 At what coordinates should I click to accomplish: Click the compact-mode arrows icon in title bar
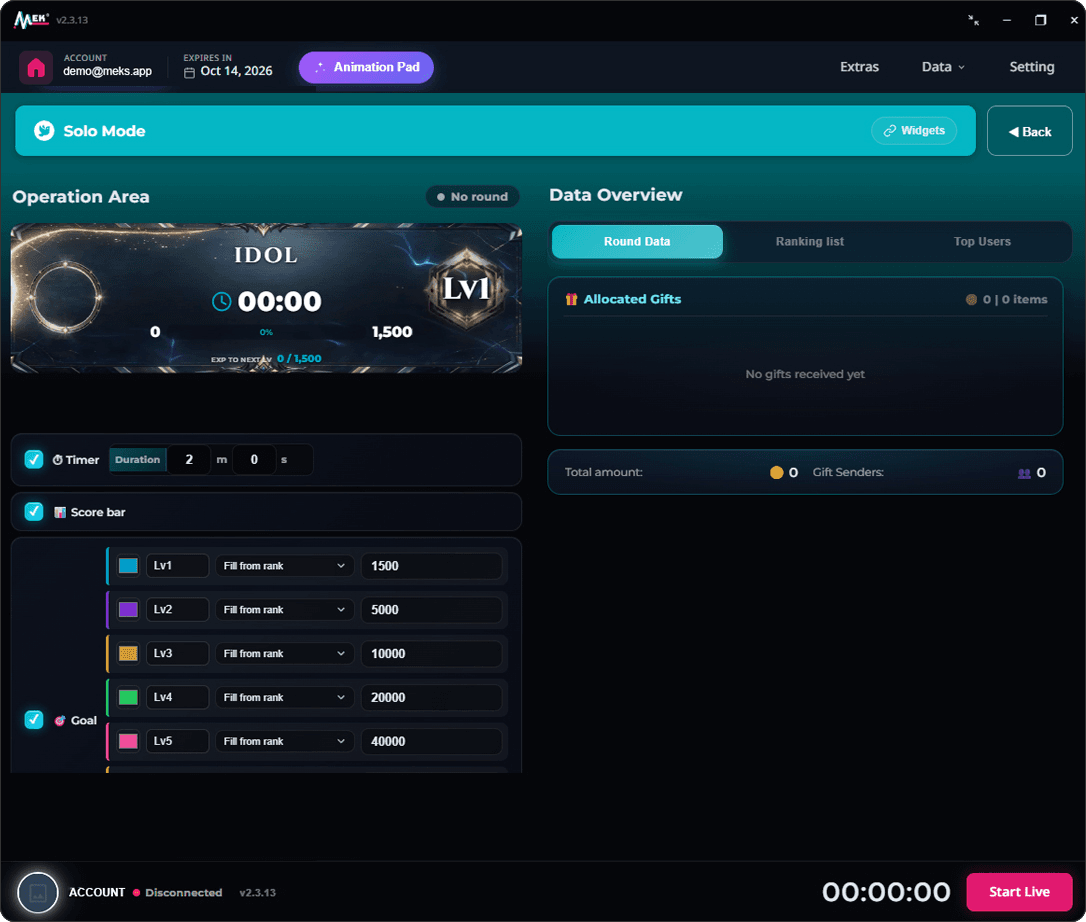pos(973,20)
